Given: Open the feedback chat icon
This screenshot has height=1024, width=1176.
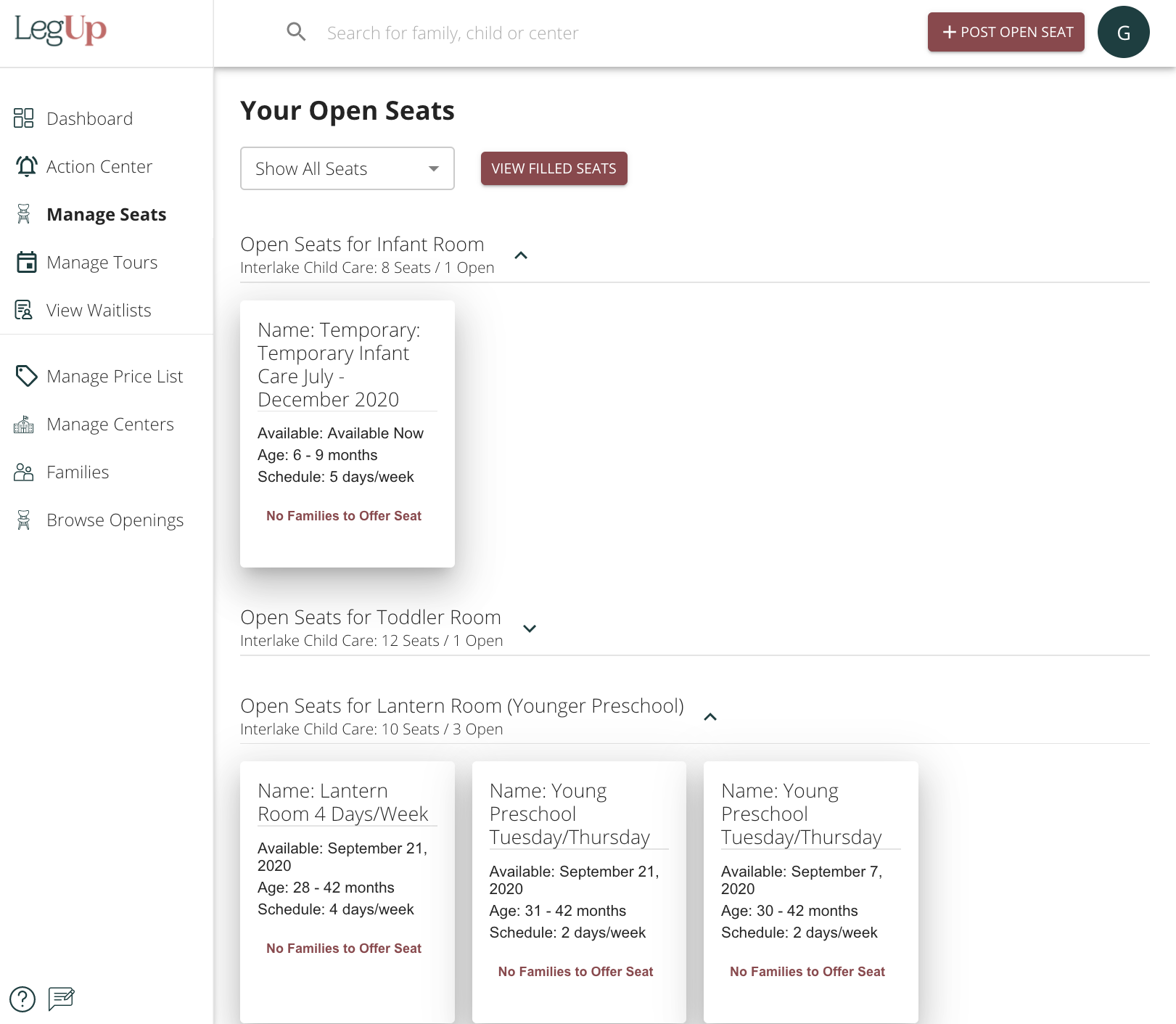Looking at the screenshot, I should (x=62, y=999).
